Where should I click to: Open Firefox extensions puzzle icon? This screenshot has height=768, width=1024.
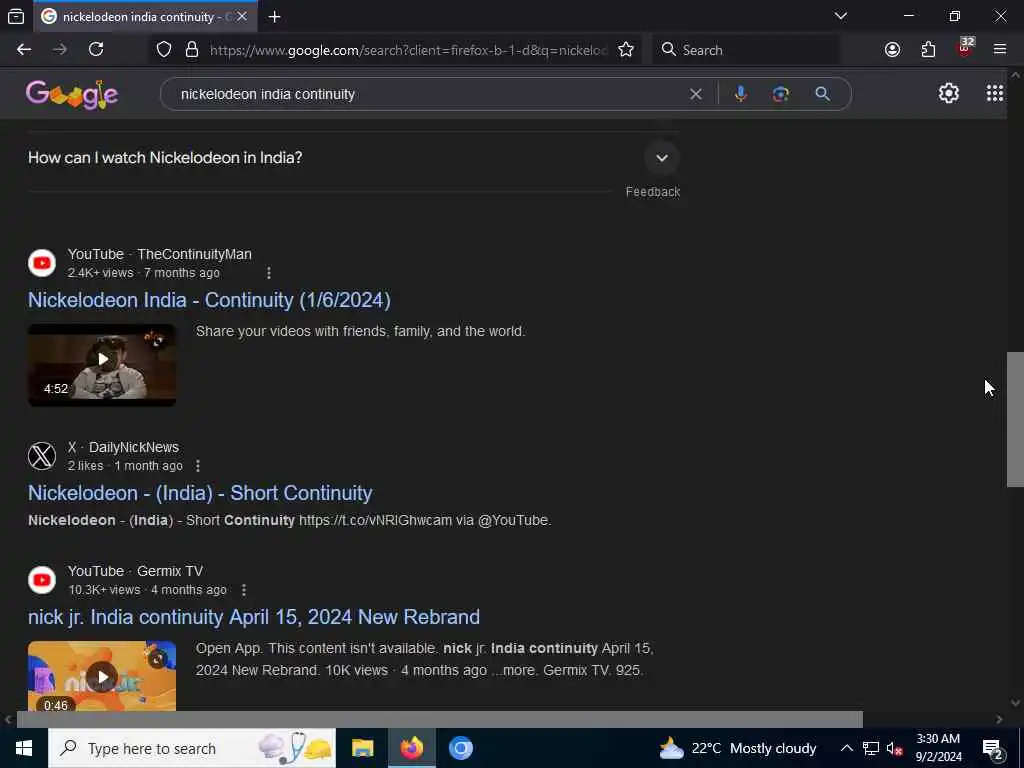928,50
